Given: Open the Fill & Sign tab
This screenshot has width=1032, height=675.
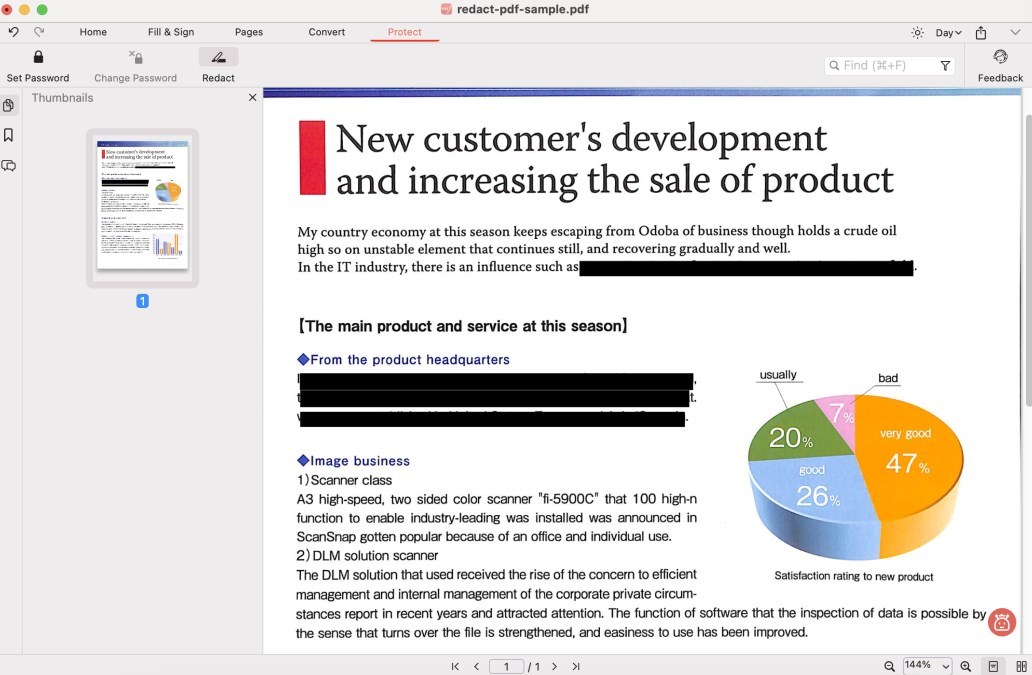Looking at the screenshot, I should click(x=169, y=31).
